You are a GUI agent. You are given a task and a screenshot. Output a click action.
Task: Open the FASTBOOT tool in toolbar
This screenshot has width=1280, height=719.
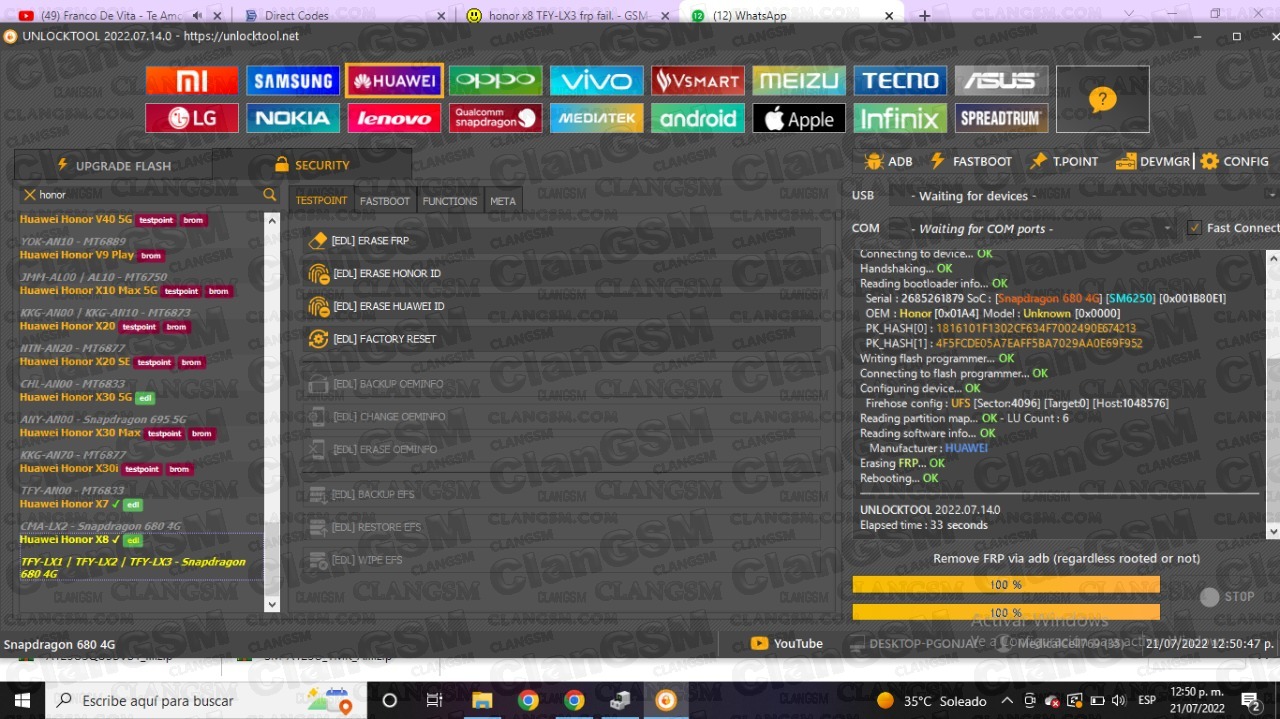point(970,161)
